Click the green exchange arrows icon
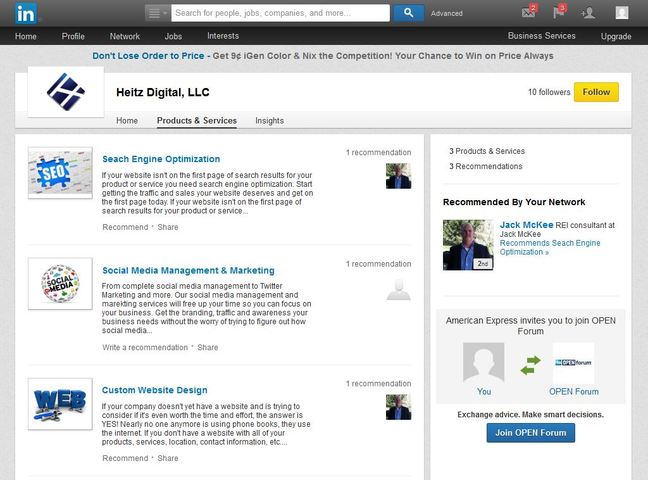Viewport: 648px width, 480px height. point(530,365)
